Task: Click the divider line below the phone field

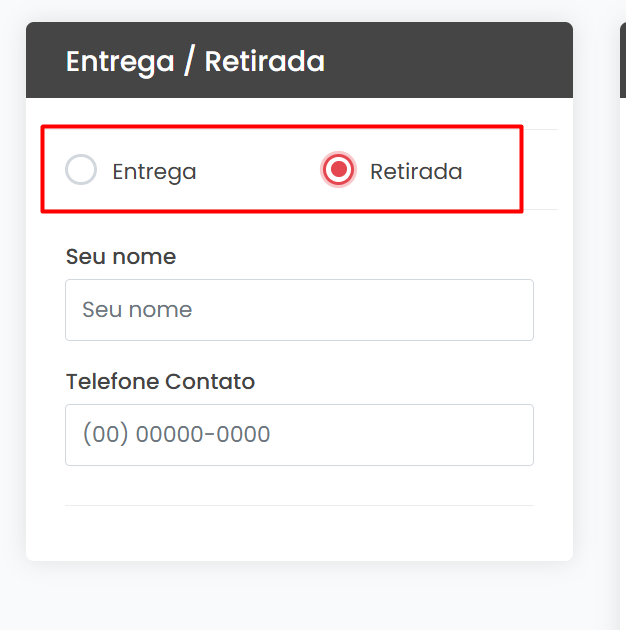Action: (299, 506)
